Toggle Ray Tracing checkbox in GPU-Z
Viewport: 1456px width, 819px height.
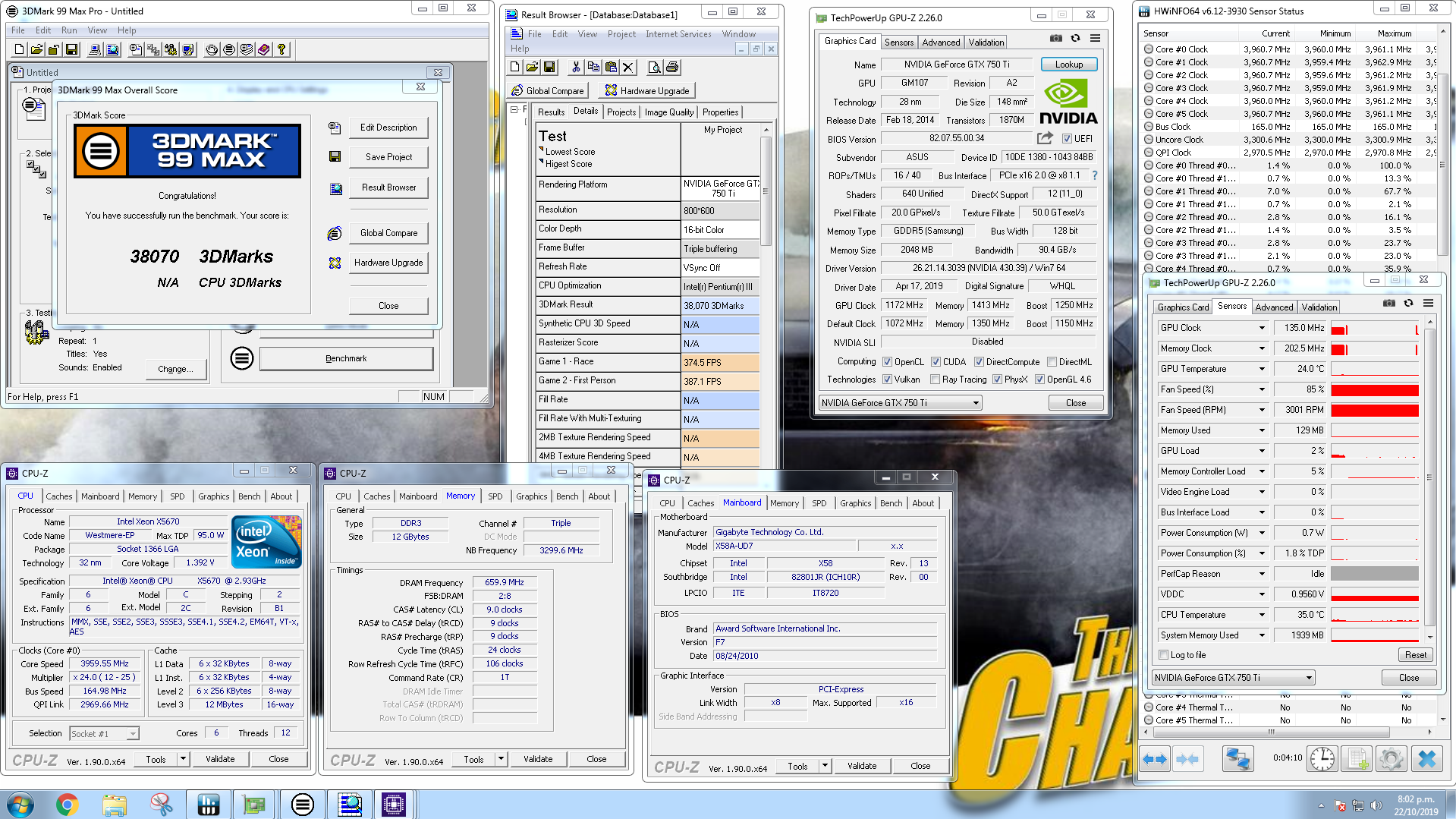pyautogui.click(x=935, y=380)
